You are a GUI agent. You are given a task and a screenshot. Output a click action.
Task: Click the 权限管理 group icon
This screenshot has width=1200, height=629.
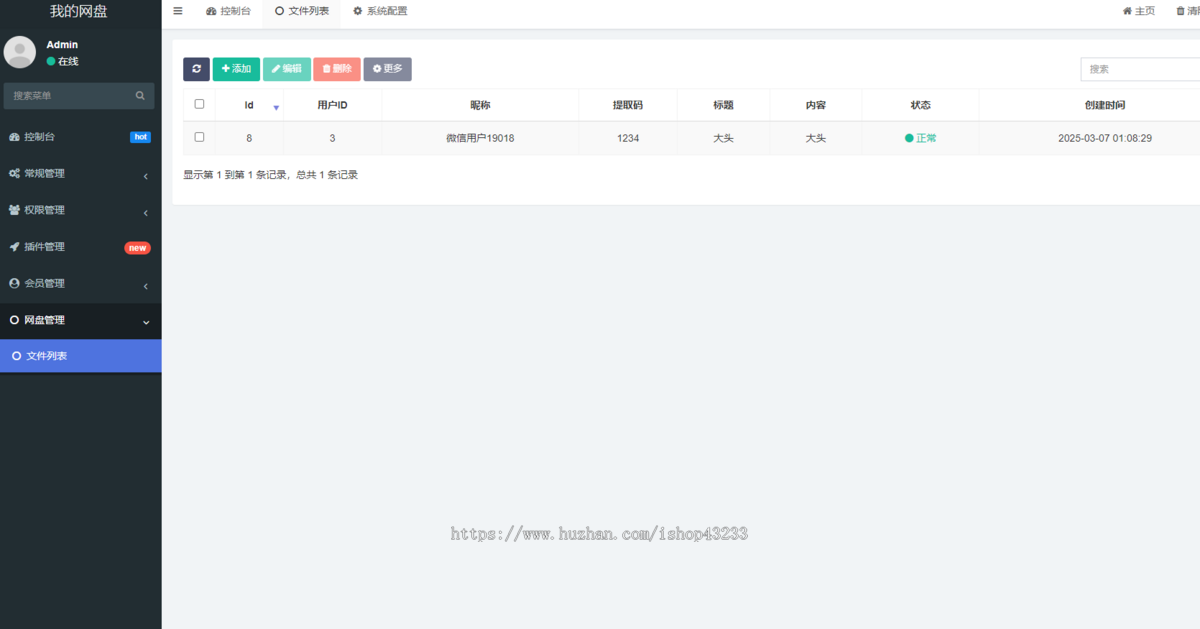coord(14,210)
